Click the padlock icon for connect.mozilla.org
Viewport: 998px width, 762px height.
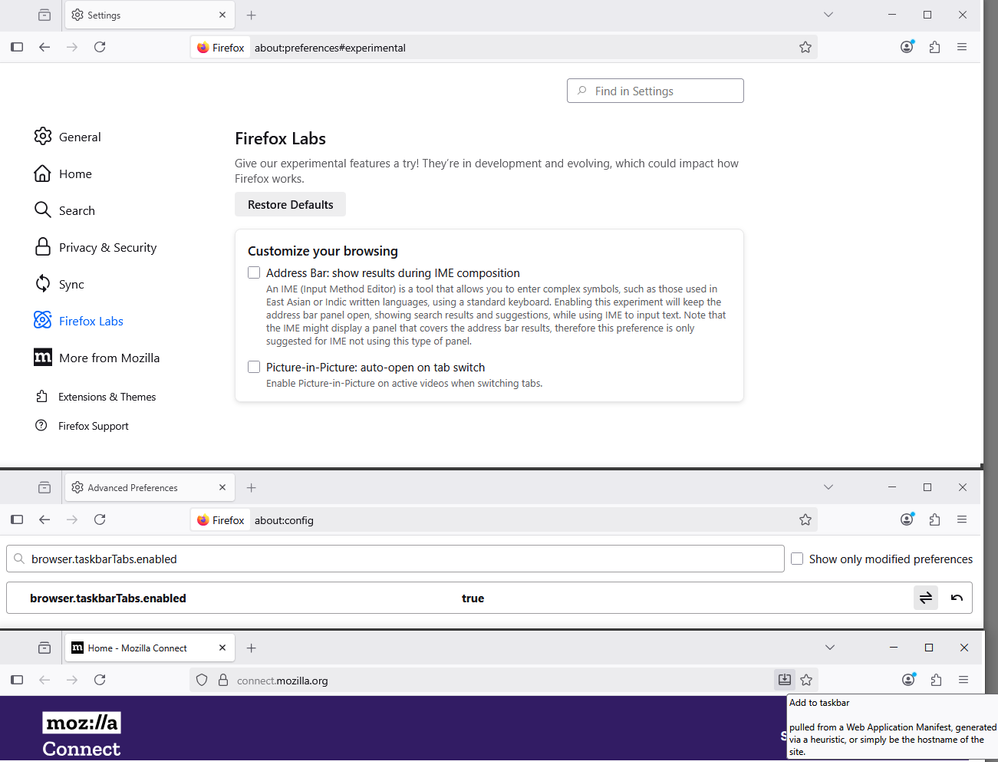pyautogui.click(x=223, y=681)
